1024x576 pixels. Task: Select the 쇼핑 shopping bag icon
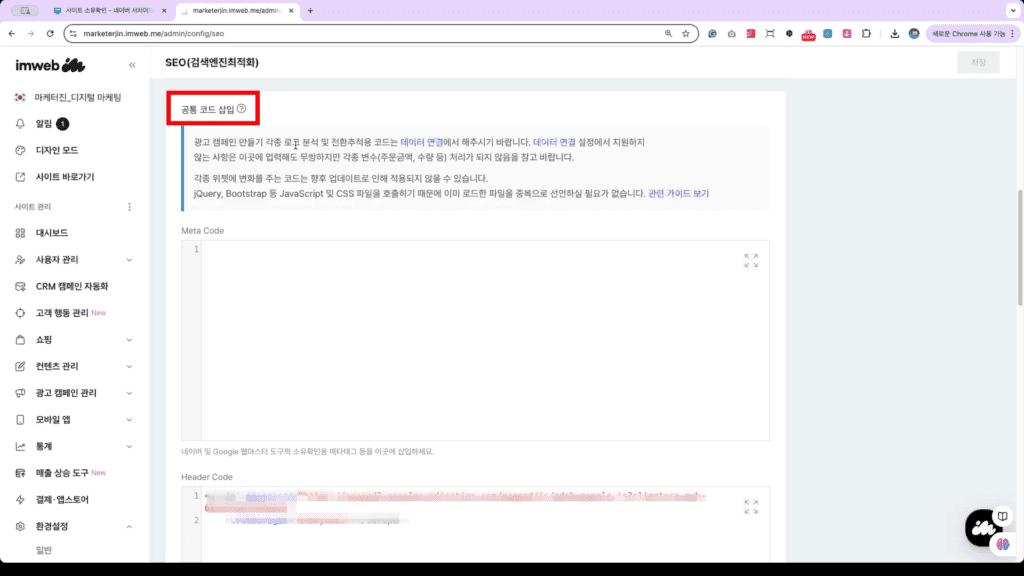(18, 340)
